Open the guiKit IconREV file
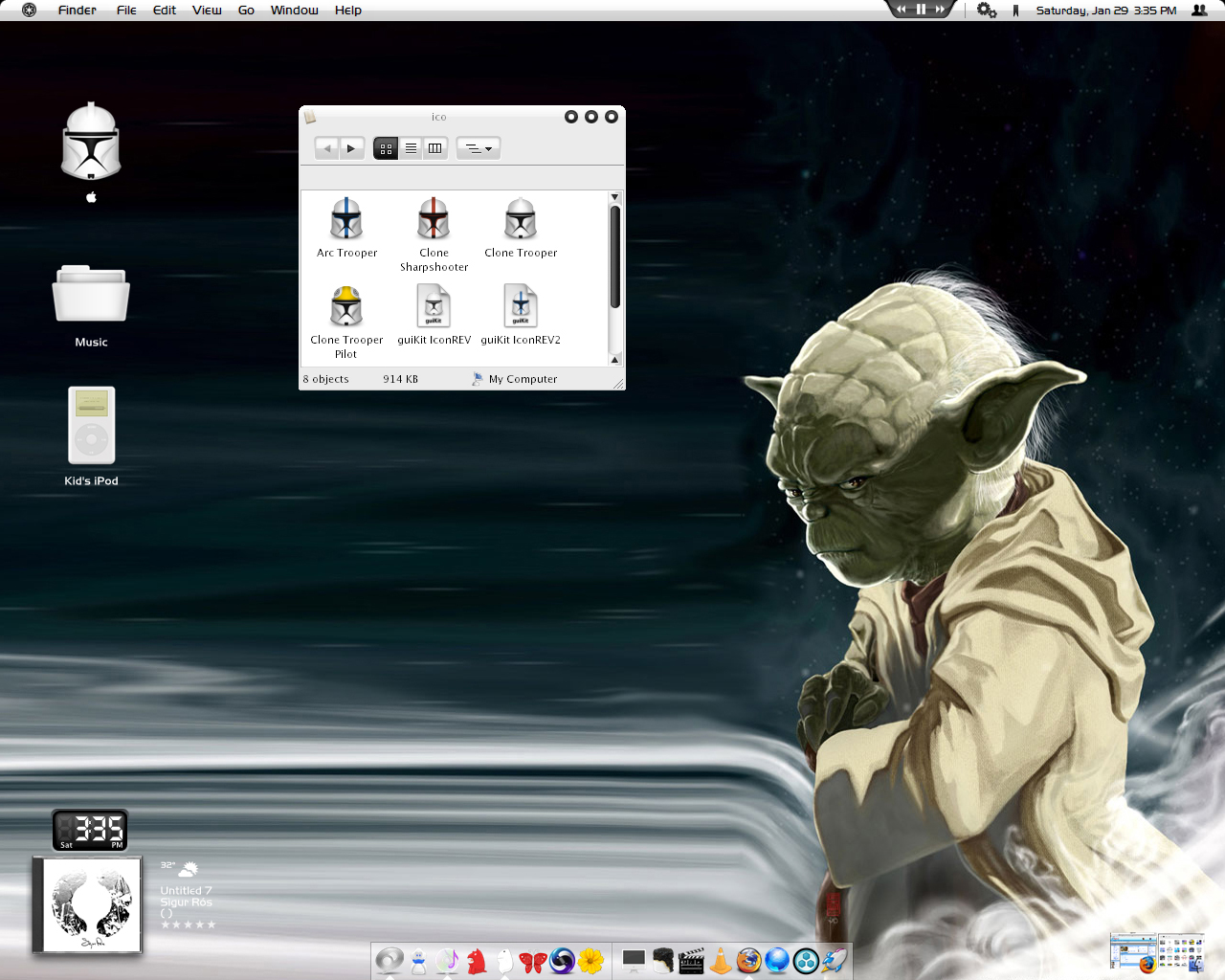Image resolution: width=1225 pixels, height=980 pixels. [434, 306]
